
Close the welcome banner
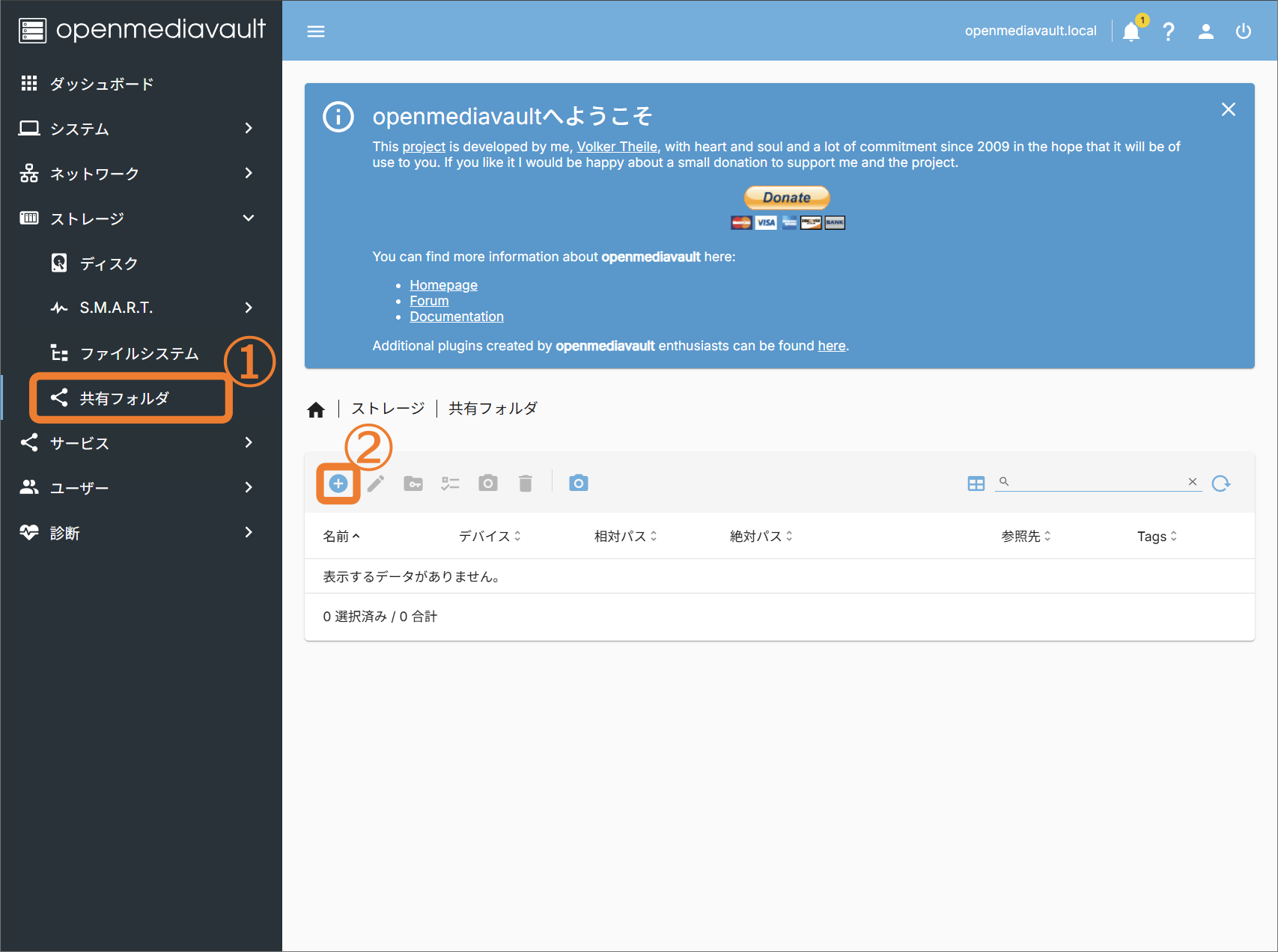[x=1229, y=109]
